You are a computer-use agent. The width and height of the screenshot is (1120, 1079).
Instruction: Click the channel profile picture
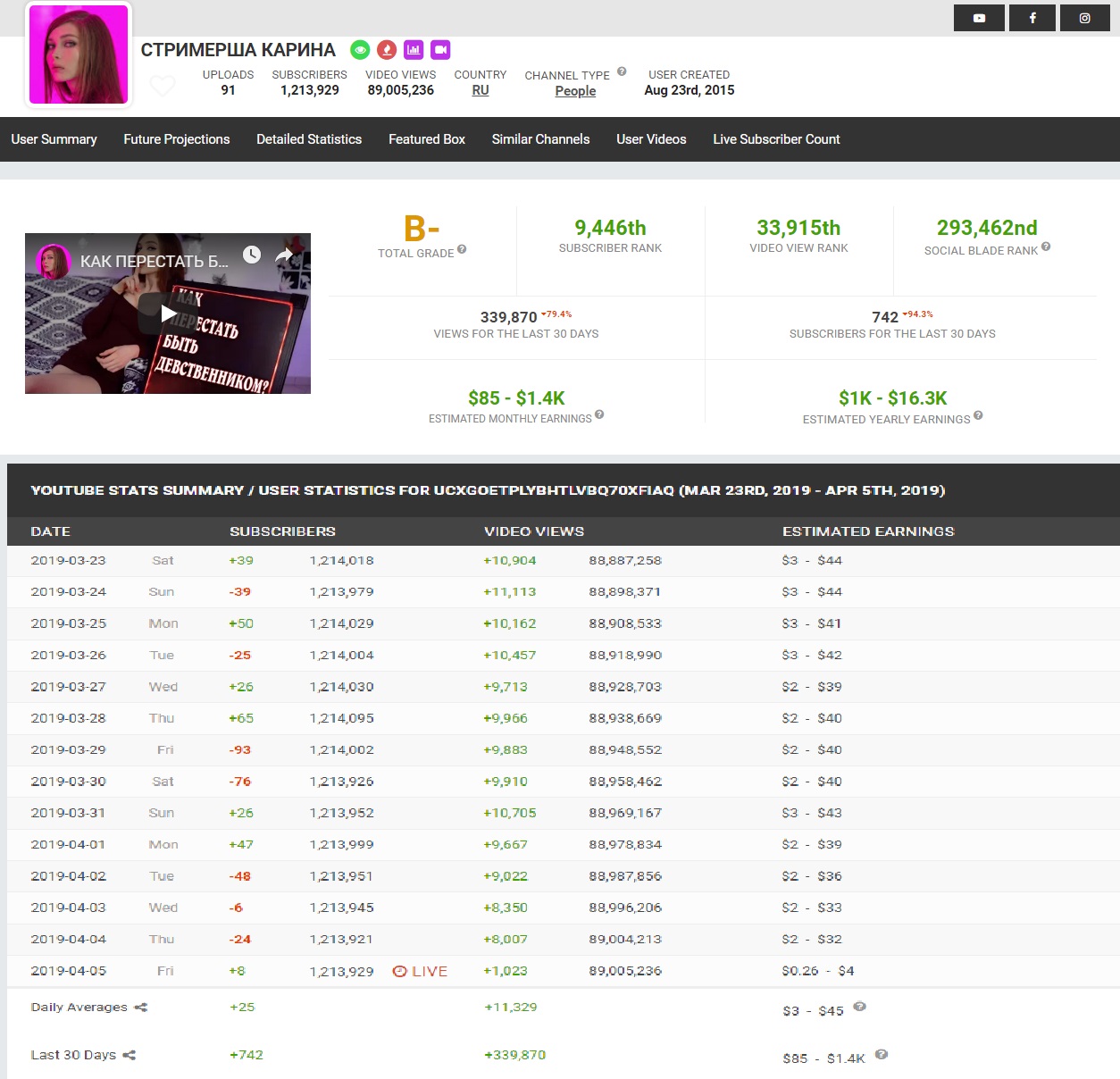[x=79, y=54]
